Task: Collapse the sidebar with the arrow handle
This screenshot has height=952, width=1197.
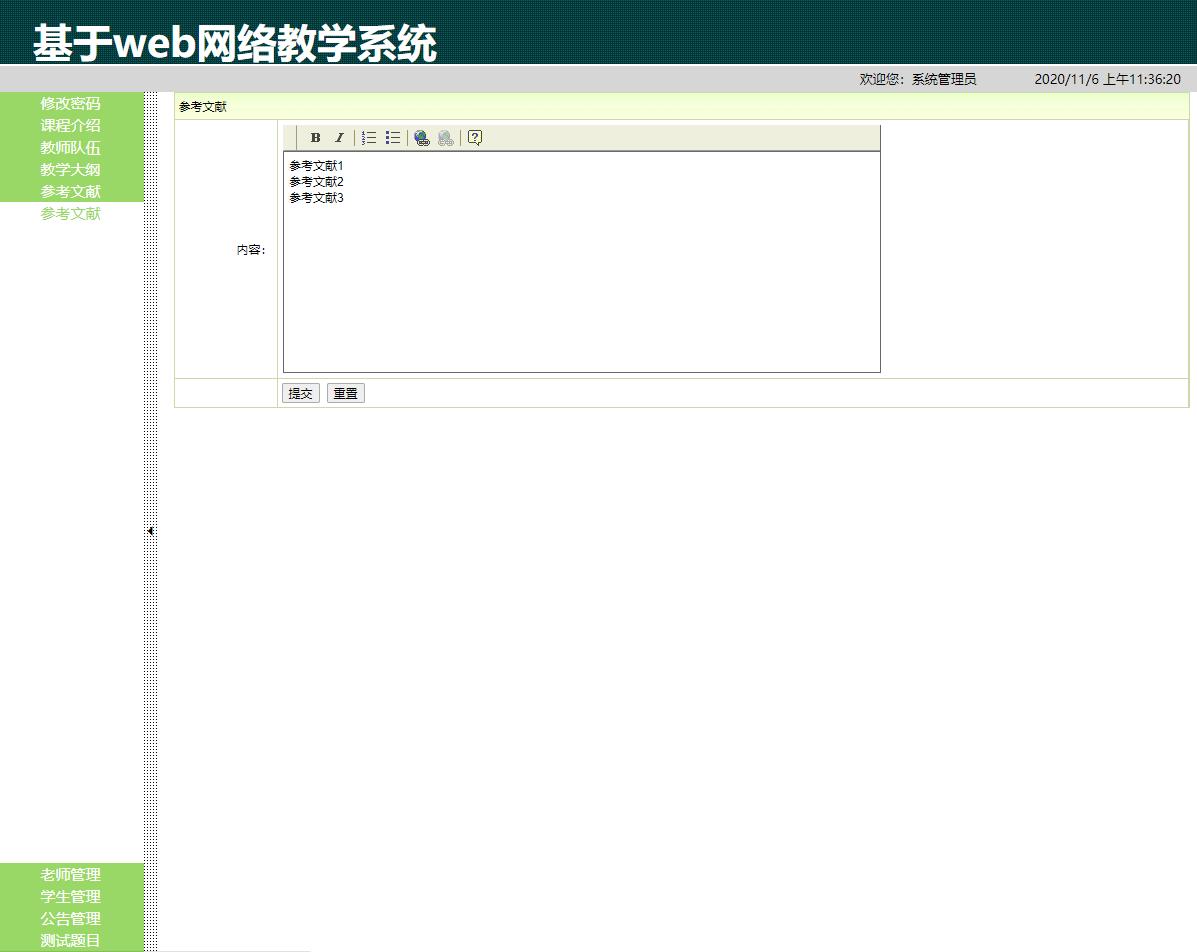Action: coord(150,531)
